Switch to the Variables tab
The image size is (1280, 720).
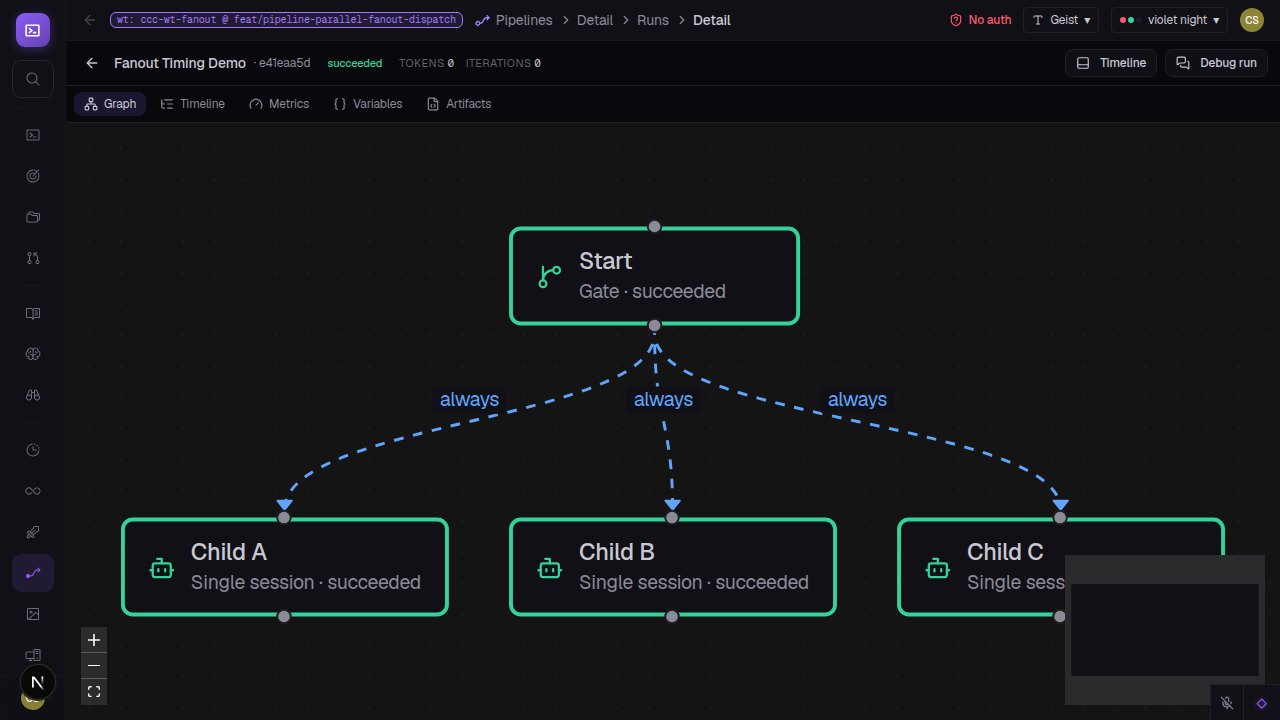tap(368, 104)
